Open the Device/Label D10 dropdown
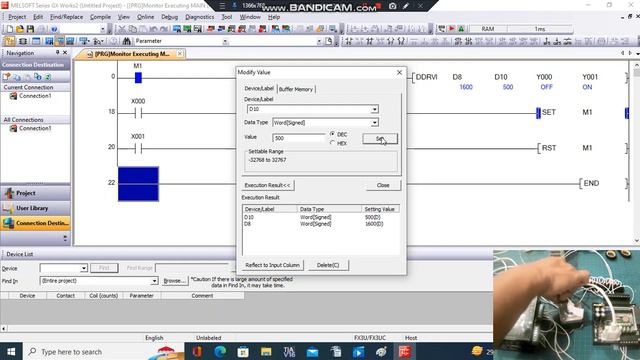The image size is (640, 360). [x=374, y=109]
